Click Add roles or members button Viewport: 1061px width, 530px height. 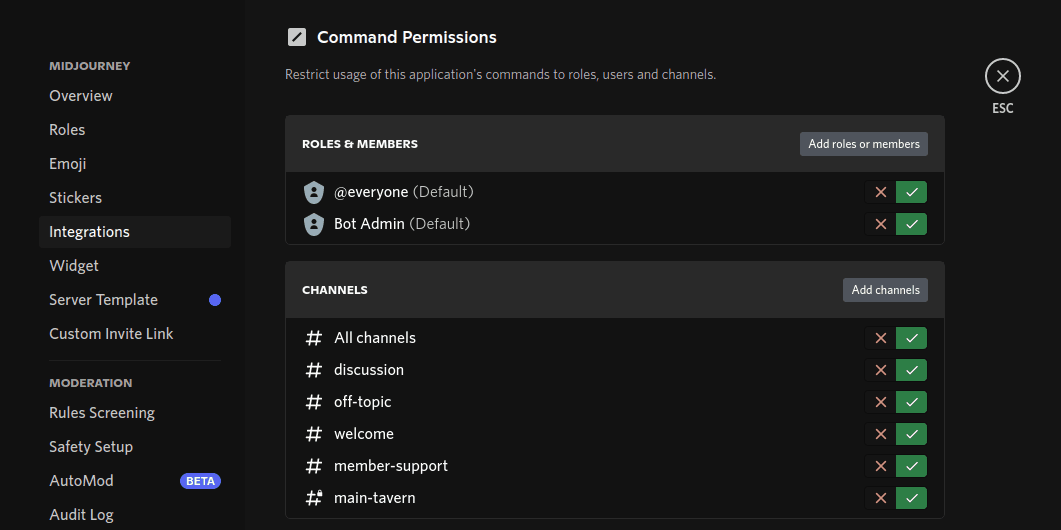coord(864,144)
